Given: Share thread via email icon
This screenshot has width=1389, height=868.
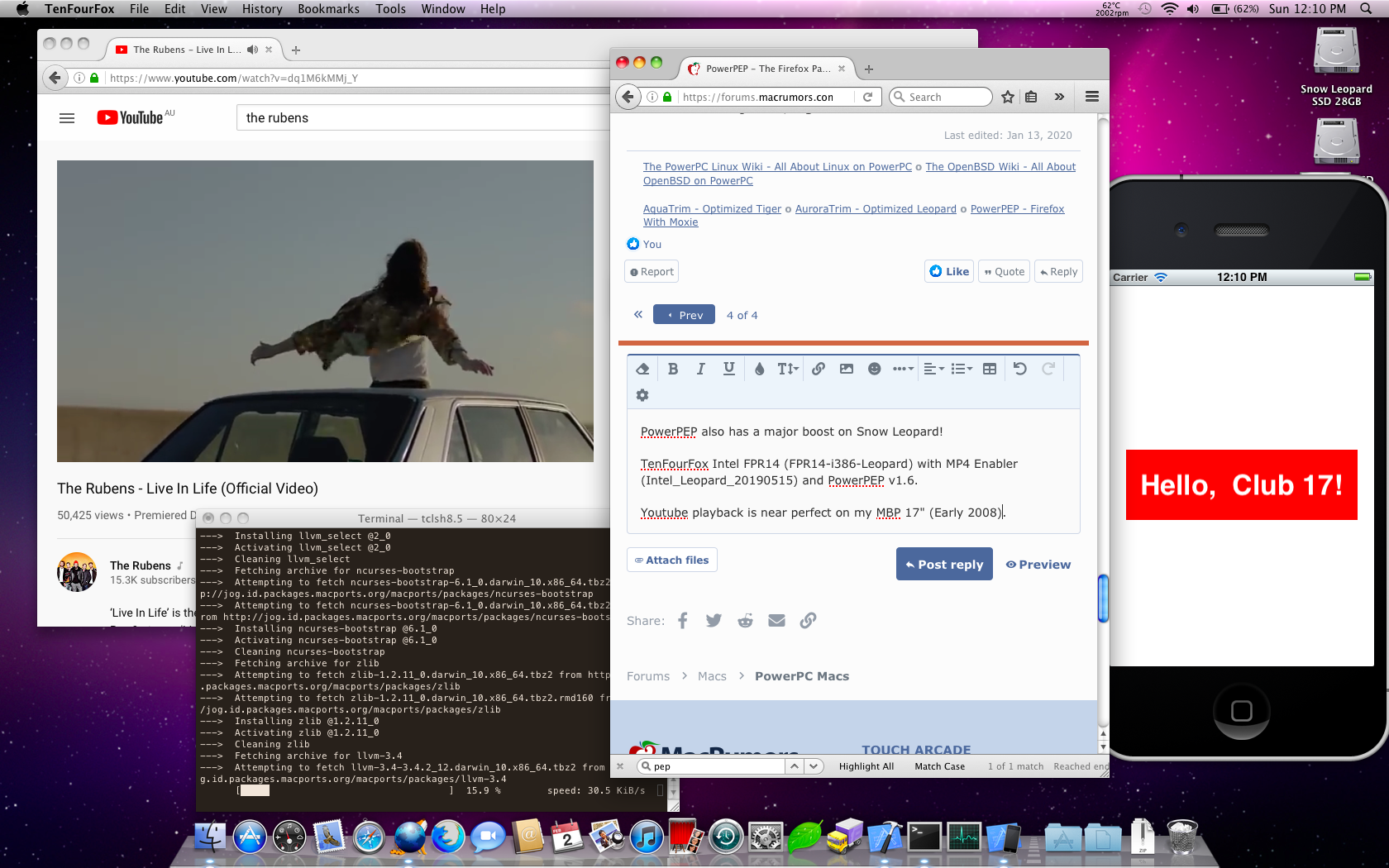Looking at the screenshot, I should click(x=776, y=621).
